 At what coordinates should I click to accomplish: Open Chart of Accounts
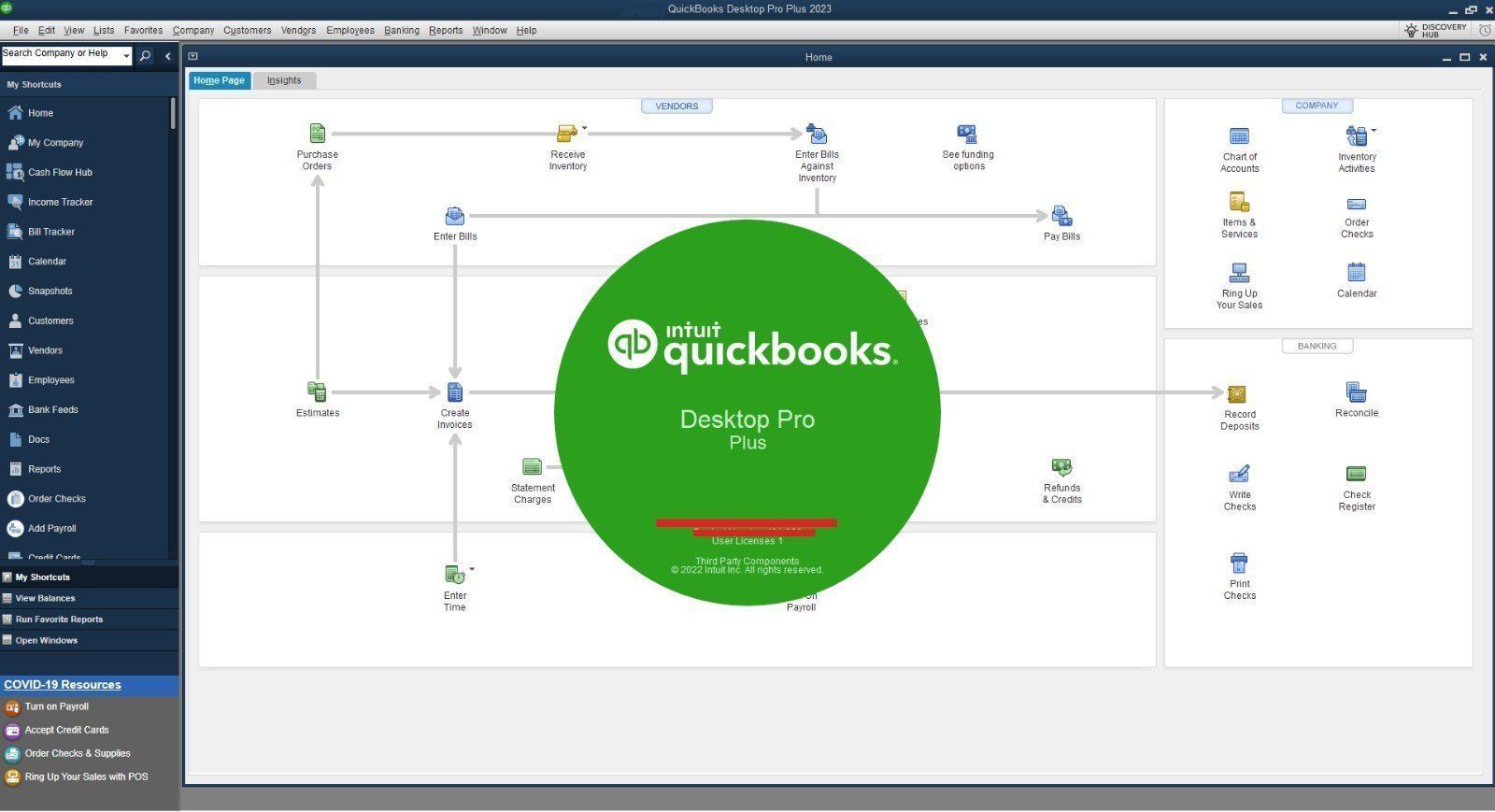tap(1239, 136)
